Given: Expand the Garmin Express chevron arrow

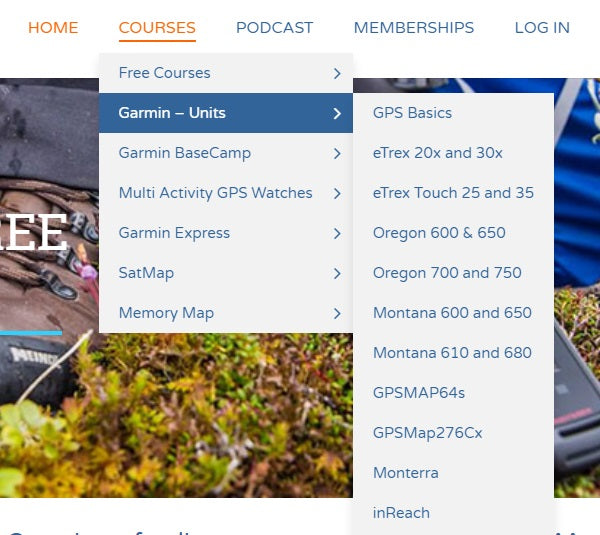Looking at the screenshot, I should click(x=337, y=233).
